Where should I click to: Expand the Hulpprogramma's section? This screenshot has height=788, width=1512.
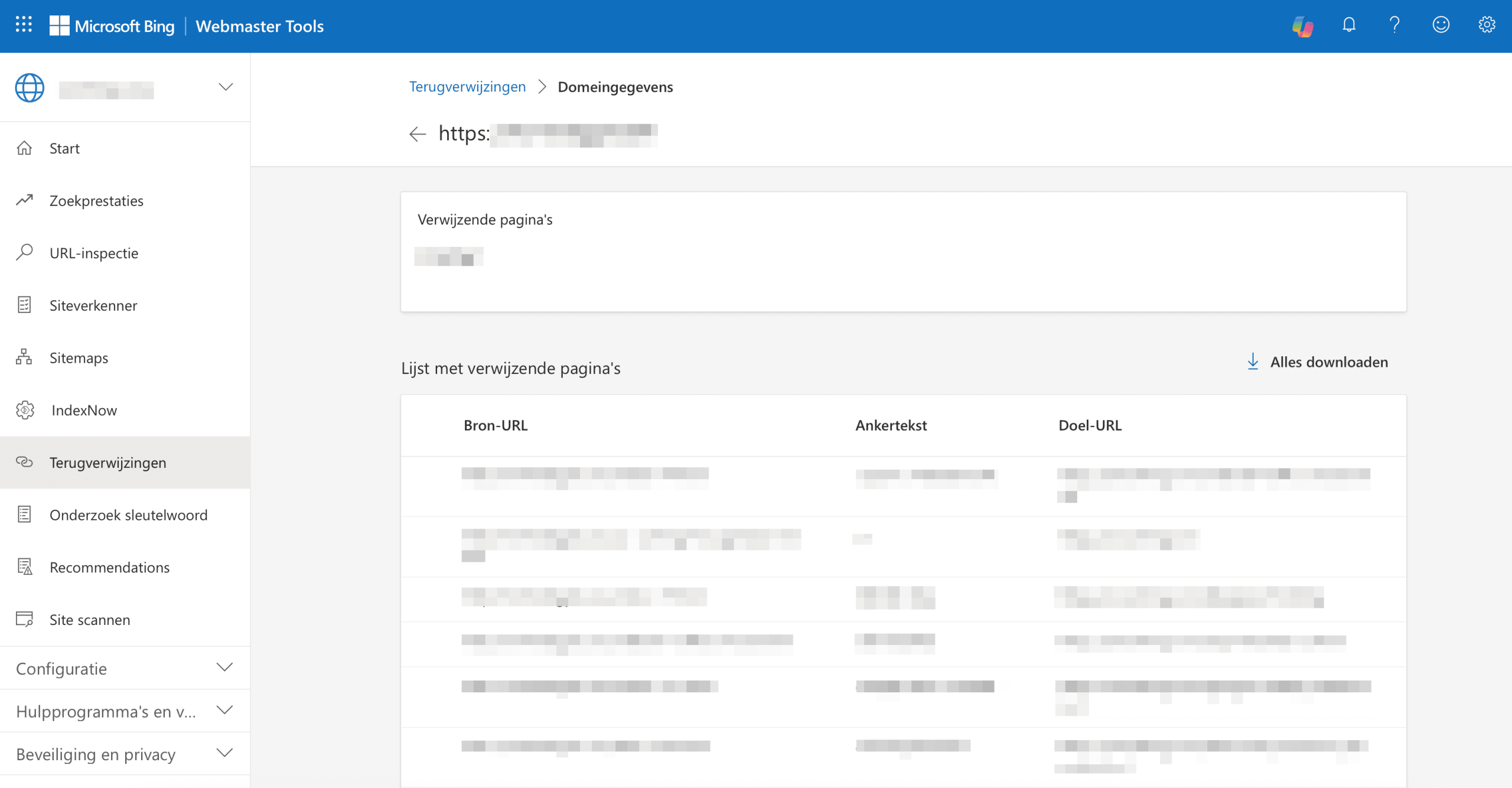tap(224, 710)
